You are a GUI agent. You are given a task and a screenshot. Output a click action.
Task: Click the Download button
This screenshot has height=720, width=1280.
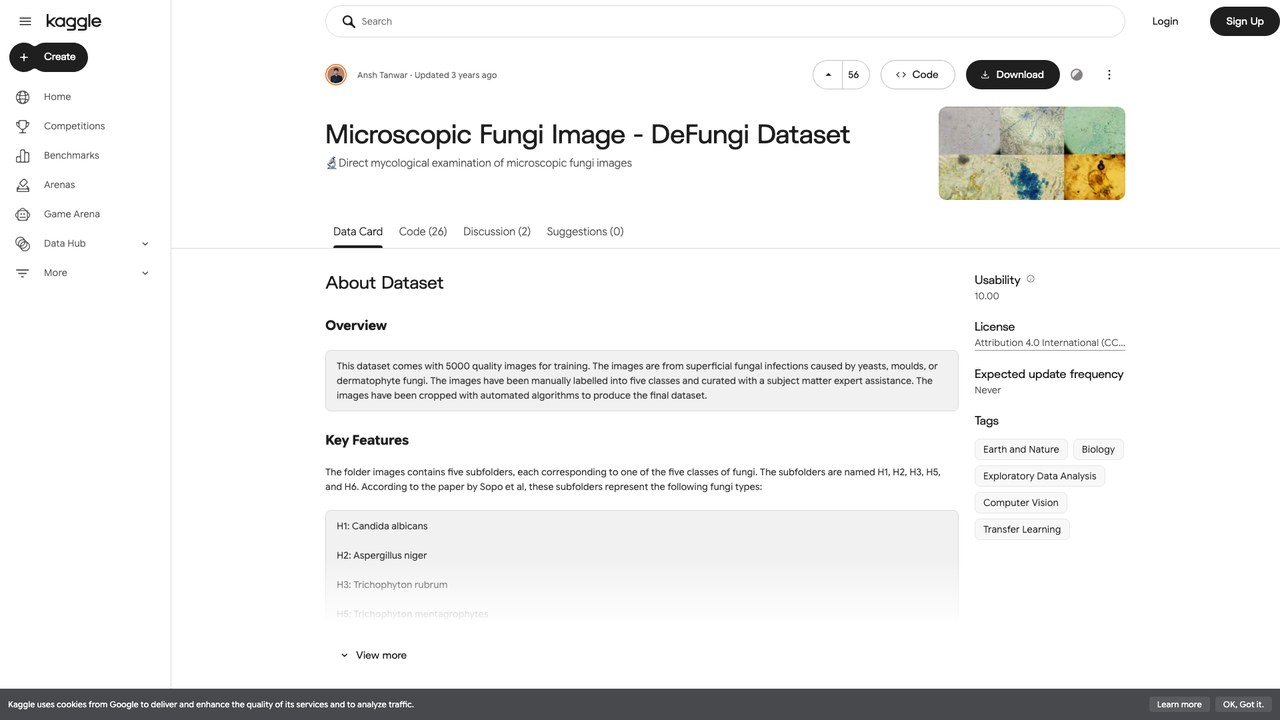[1012, 75]
